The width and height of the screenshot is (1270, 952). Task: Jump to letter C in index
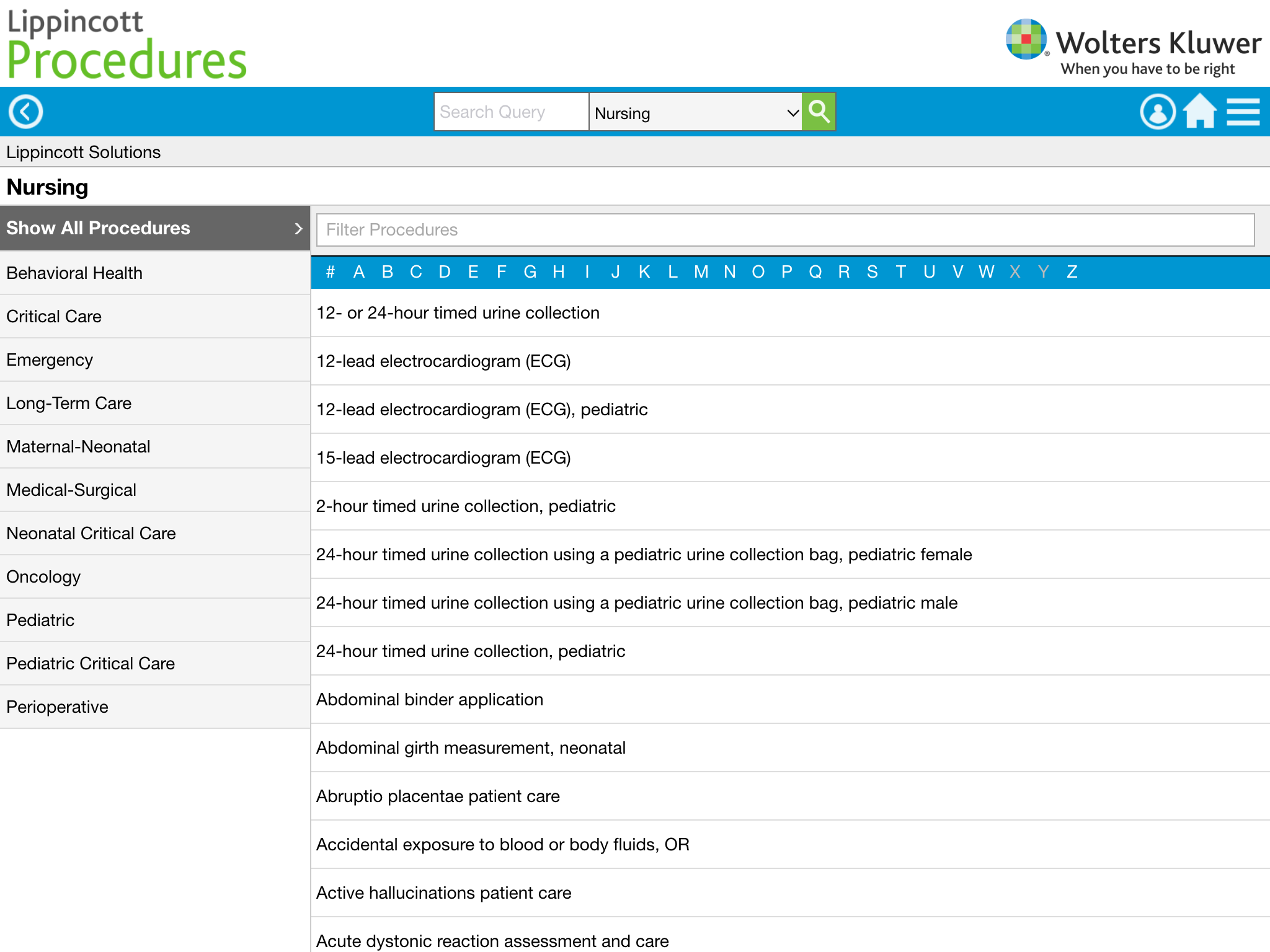[416, 271]
